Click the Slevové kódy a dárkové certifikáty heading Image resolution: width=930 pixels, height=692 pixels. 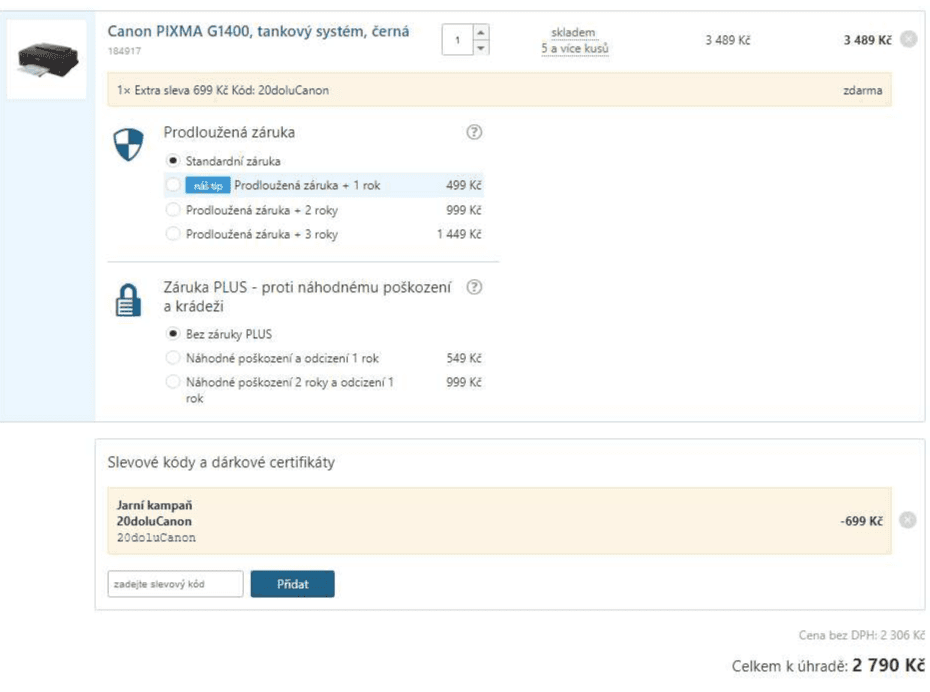point(221,463)
